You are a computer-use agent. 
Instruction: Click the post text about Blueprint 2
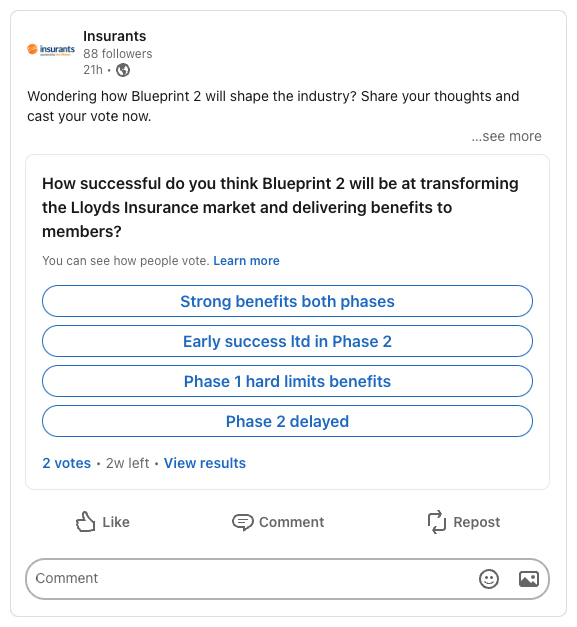(273, 106)
